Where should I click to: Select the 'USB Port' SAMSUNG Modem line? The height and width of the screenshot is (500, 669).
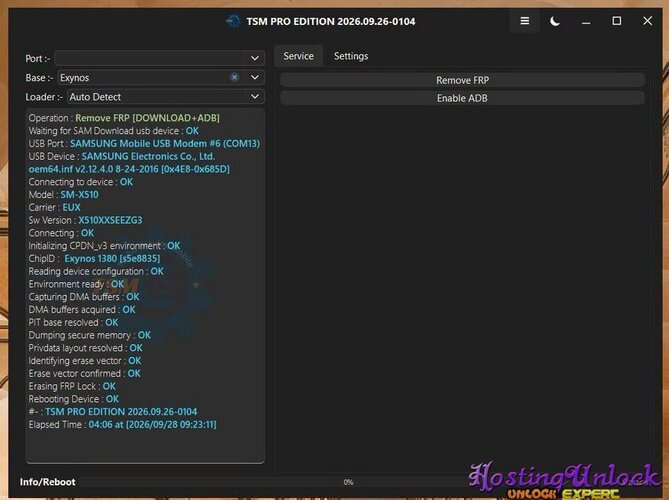coord(144,143)
